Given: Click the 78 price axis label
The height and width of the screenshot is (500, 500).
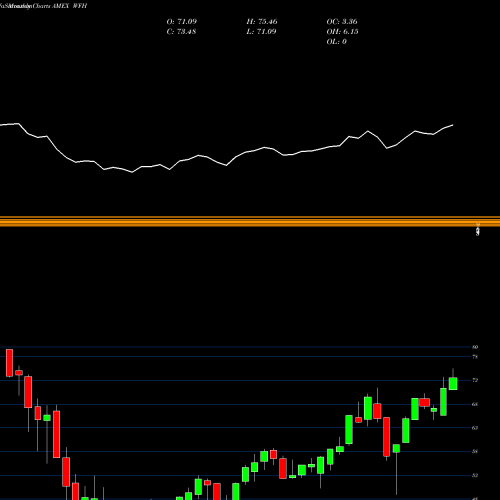Looking at the screenshot, I should (x=475, y=357).
